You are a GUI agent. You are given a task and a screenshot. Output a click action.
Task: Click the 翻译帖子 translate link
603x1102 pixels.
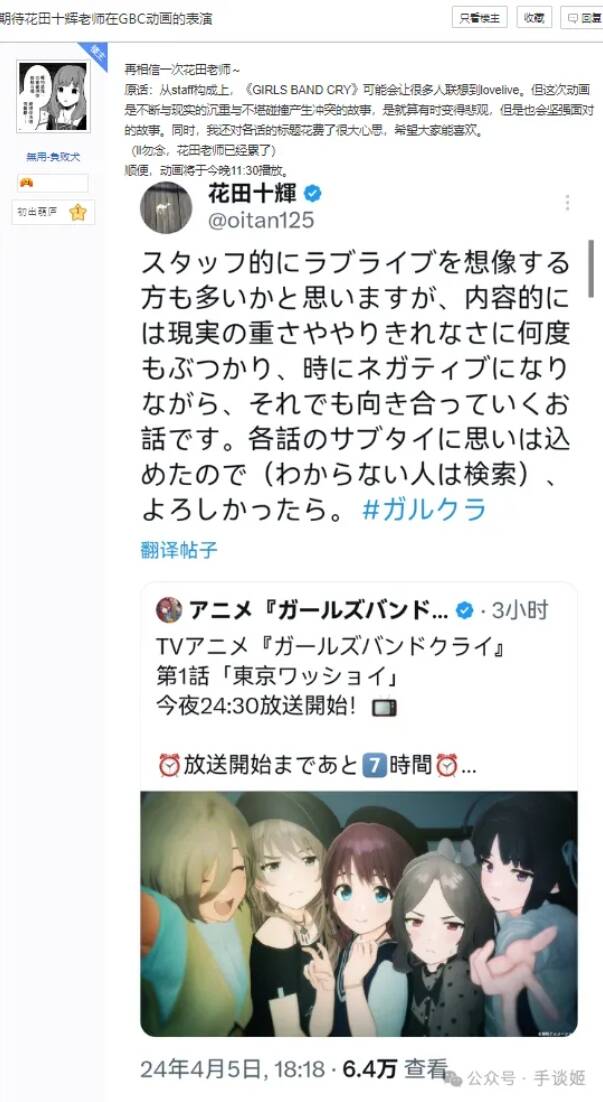click(x=179, y=550)
